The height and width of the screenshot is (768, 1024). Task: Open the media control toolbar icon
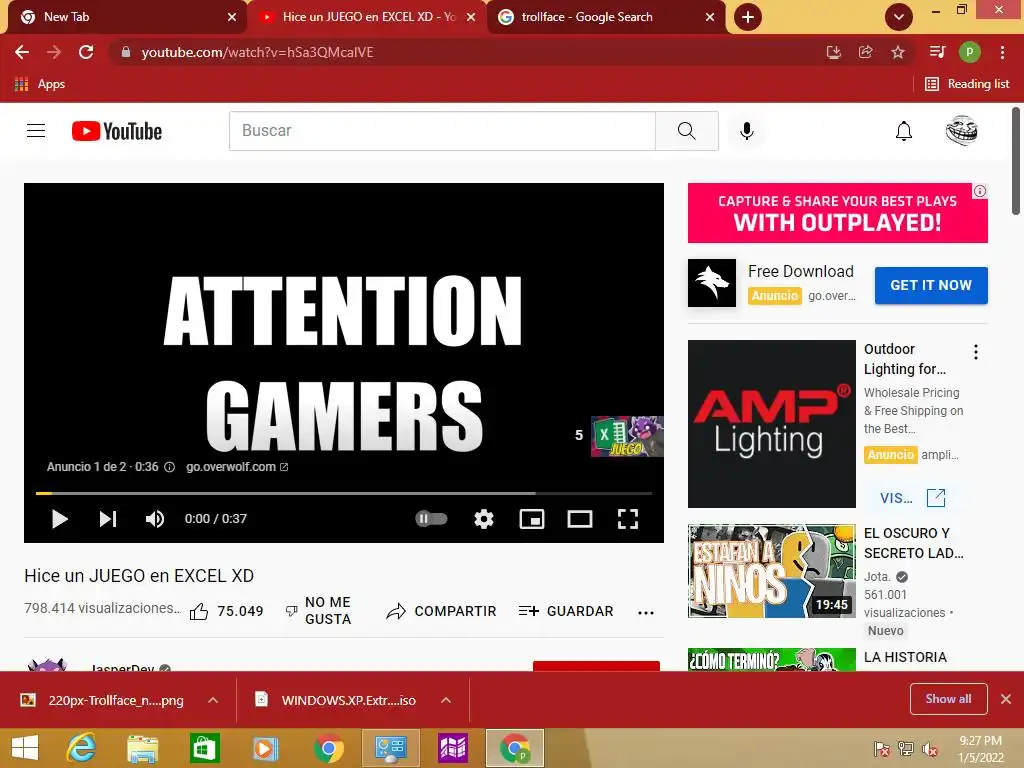click(937, 52)
